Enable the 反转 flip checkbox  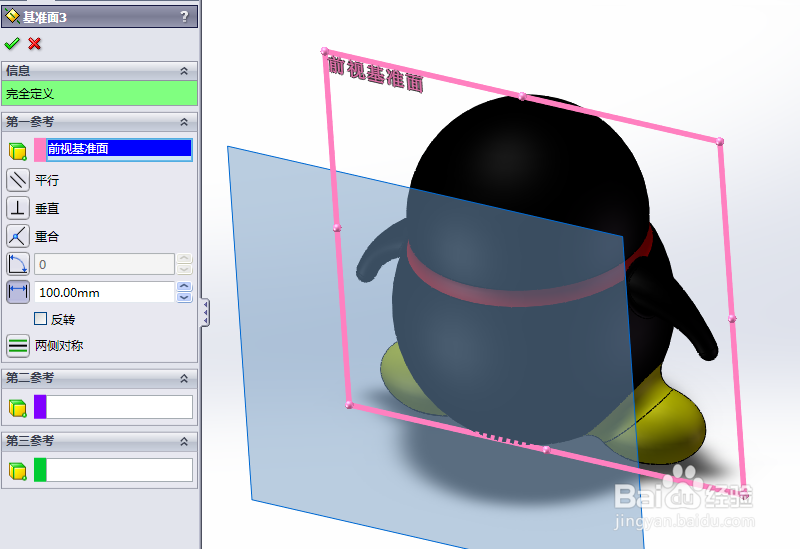coord(40,319)
